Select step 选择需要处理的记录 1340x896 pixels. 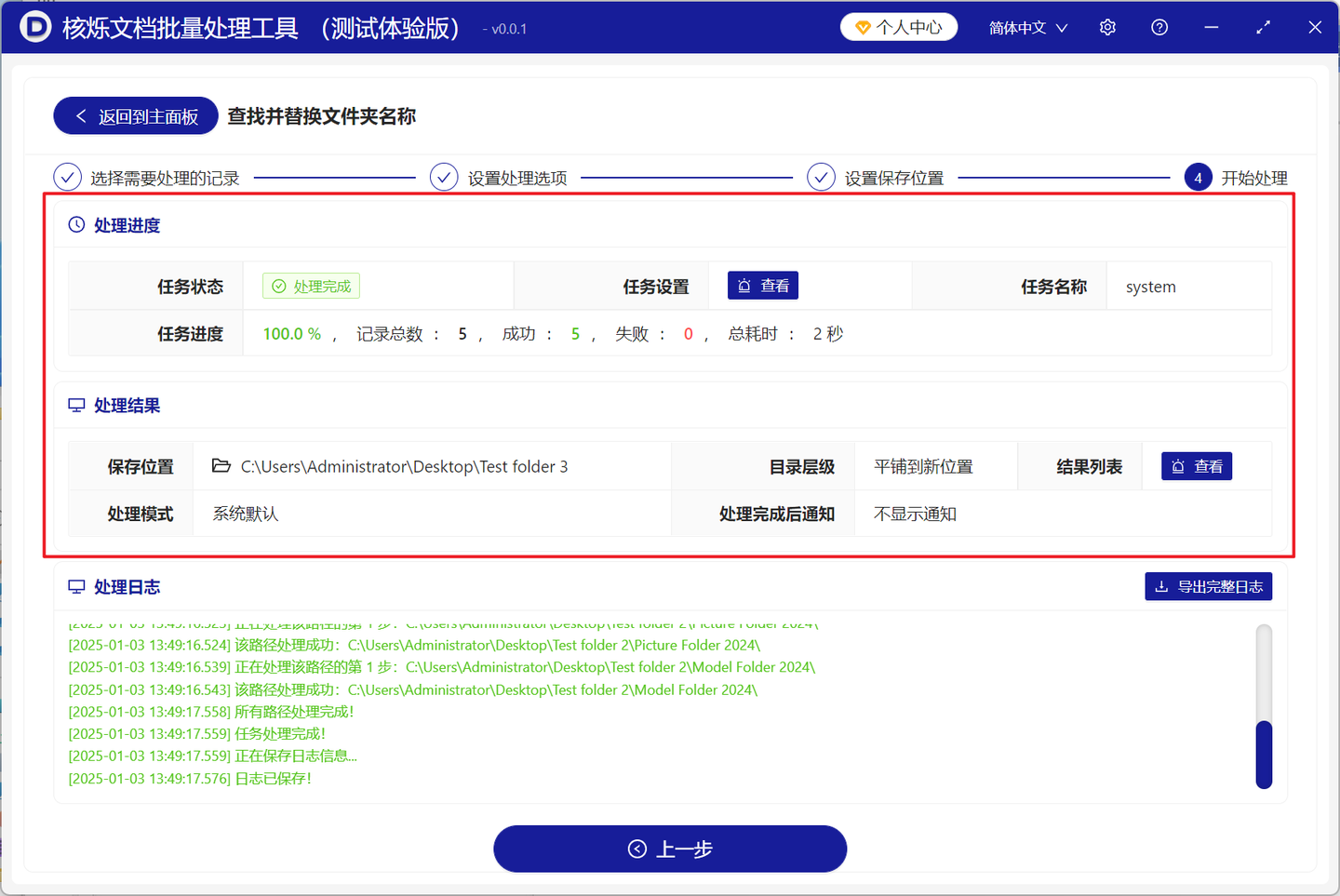click(x=147, y=178)
